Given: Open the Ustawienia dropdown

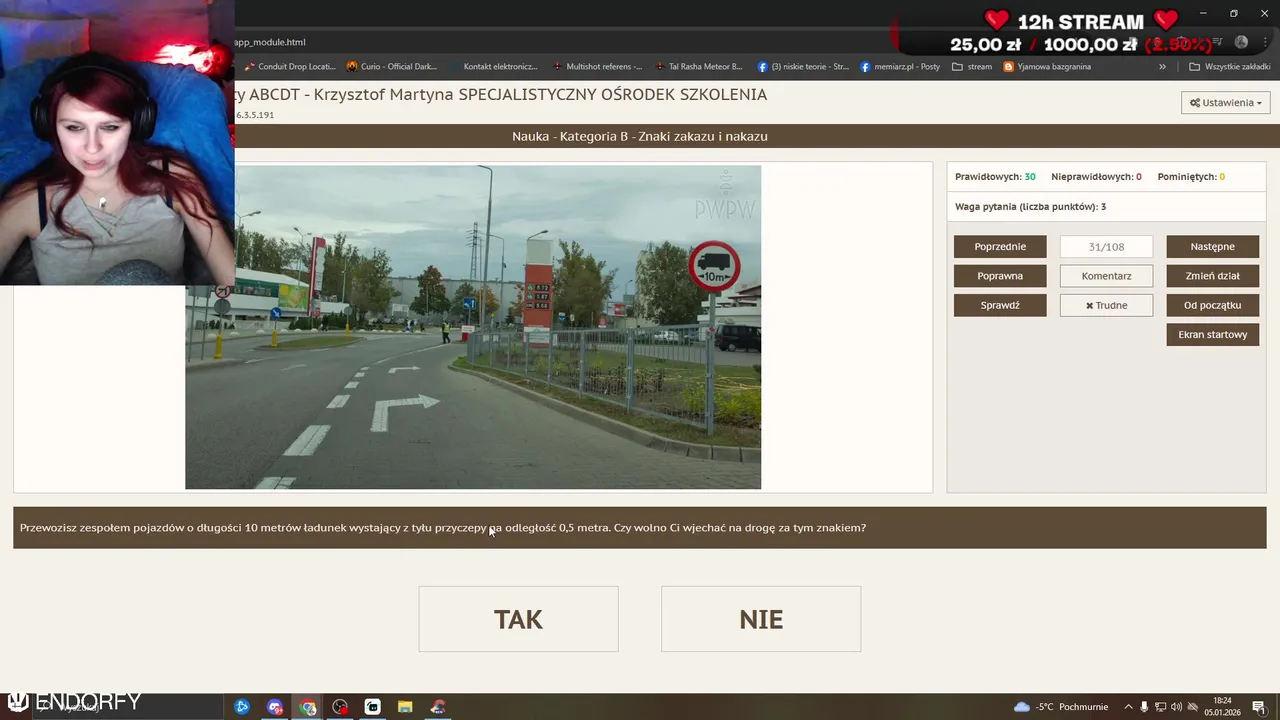Looking at the screenshot, I should tap(1225, 102).
